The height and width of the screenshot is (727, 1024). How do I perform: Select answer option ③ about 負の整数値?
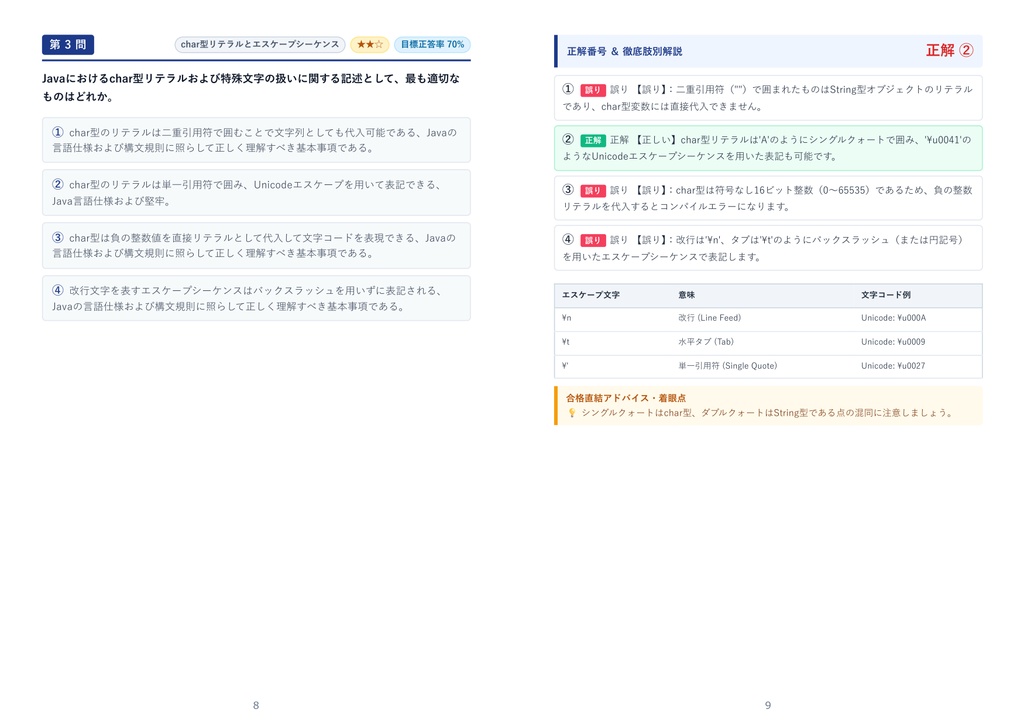(256, 246)
